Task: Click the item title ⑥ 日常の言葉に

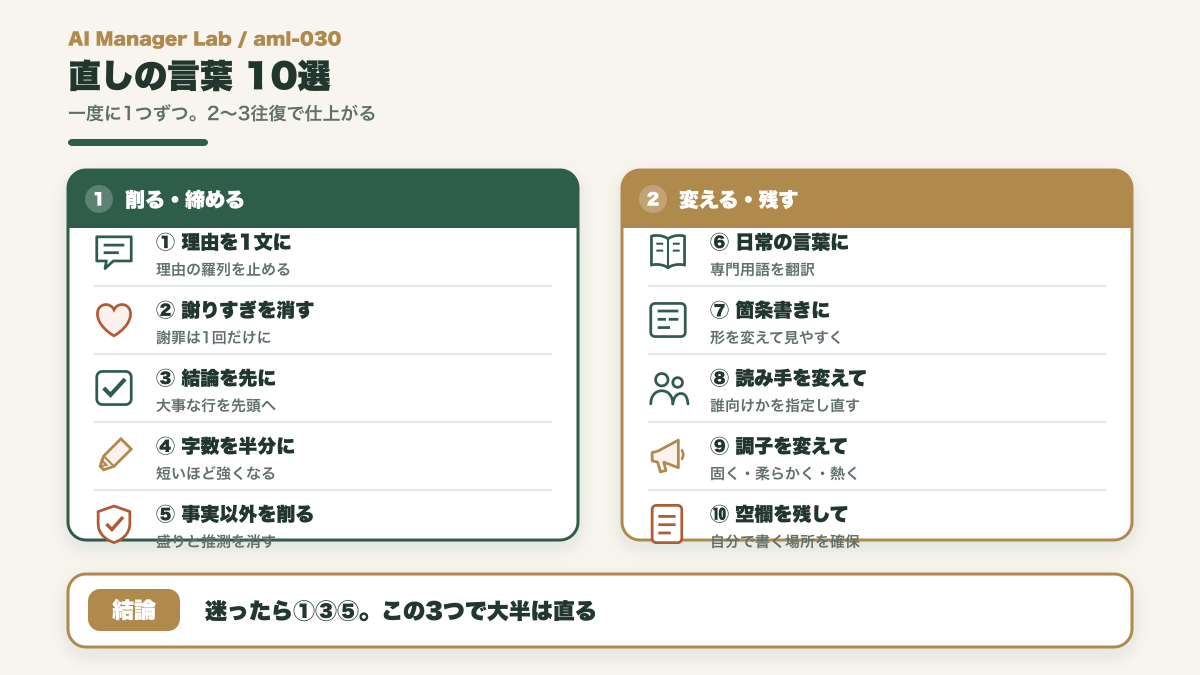Action: (x=779, y=242)
